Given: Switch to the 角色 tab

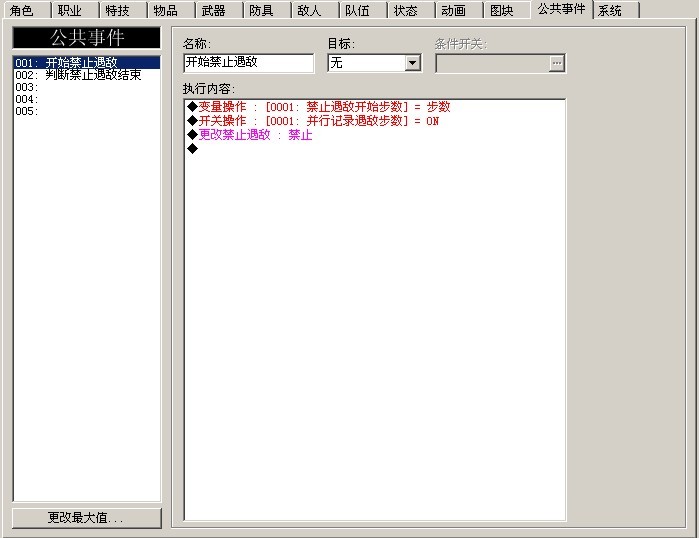Looking at the screenshot, I should (26, 10).
